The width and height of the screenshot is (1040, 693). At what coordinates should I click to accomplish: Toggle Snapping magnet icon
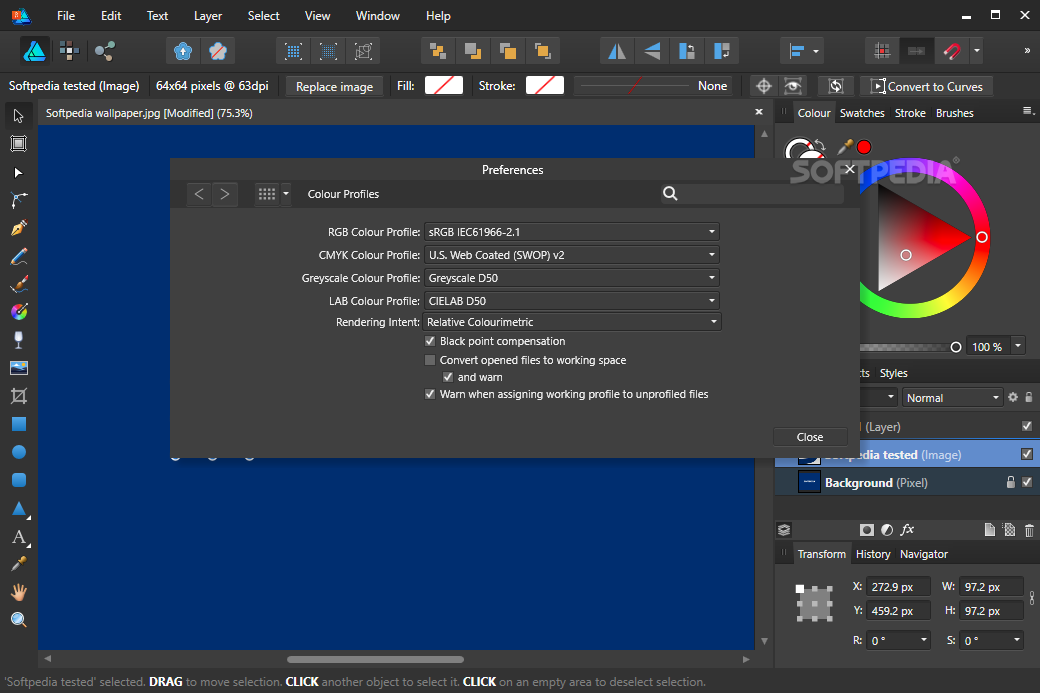point(952,51)
